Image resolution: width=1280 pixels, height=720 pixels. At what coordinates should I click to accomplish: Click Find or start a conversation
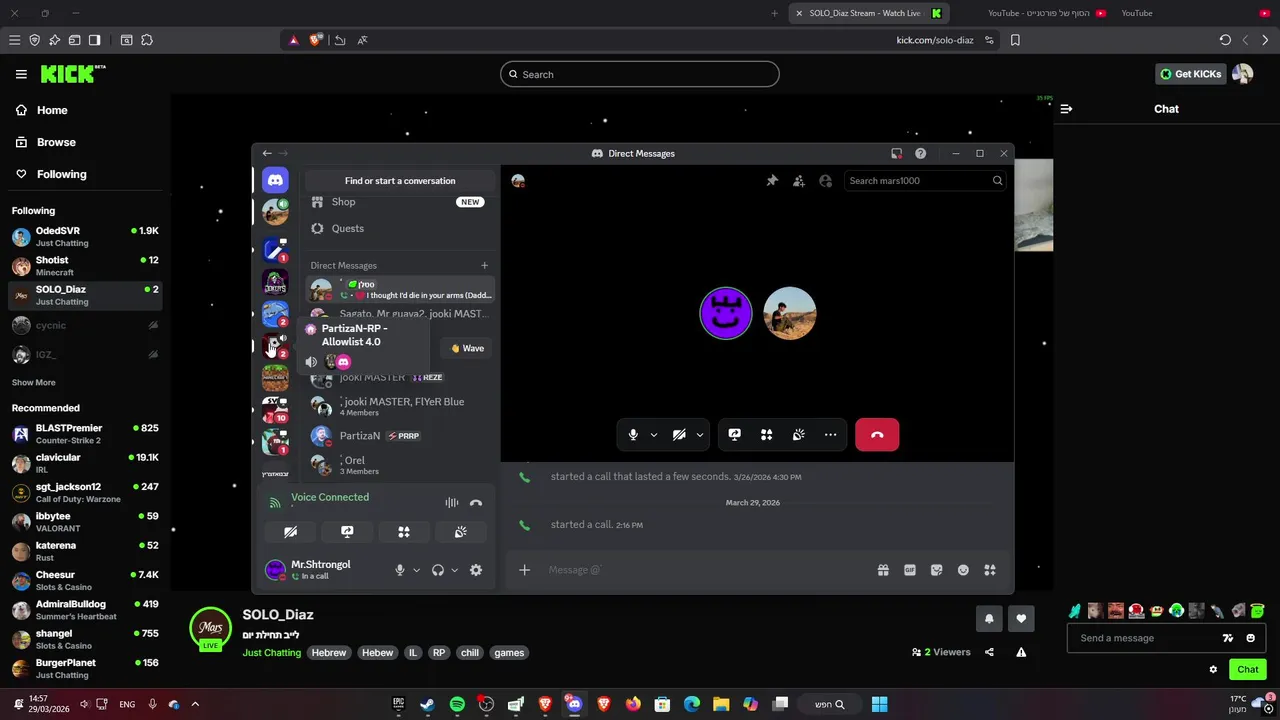pyautogui.click(x=400, y=181)
